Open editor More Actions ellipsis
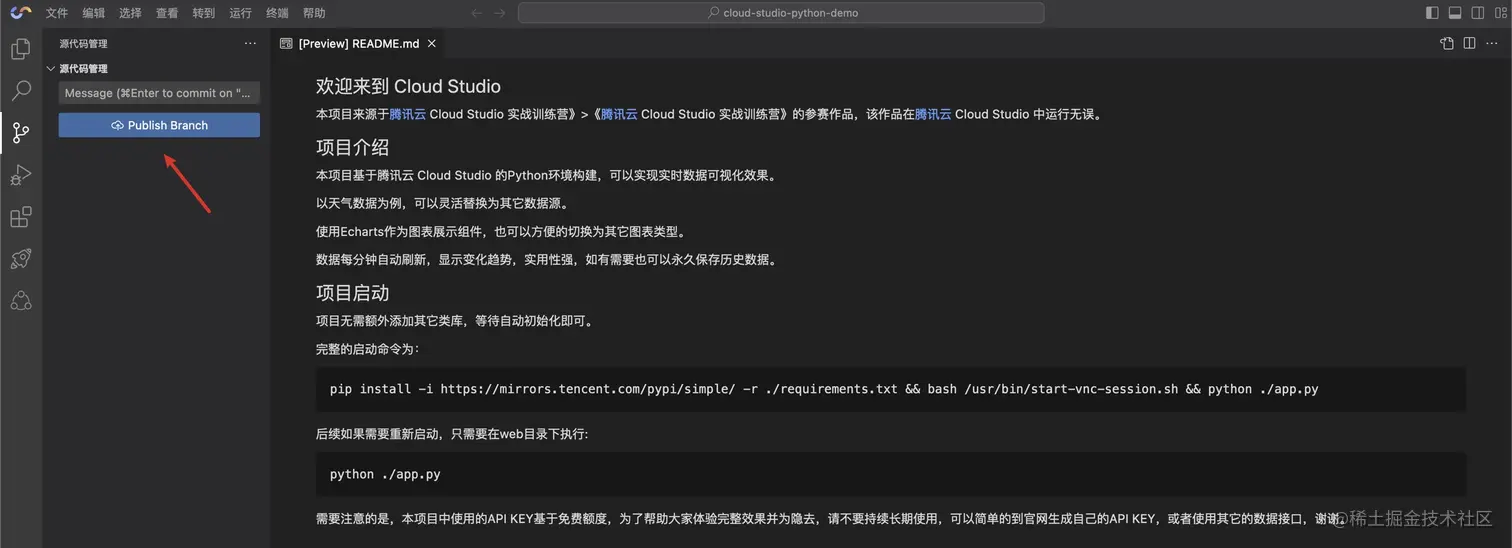1512x548 pixels. pos(1491,43)
